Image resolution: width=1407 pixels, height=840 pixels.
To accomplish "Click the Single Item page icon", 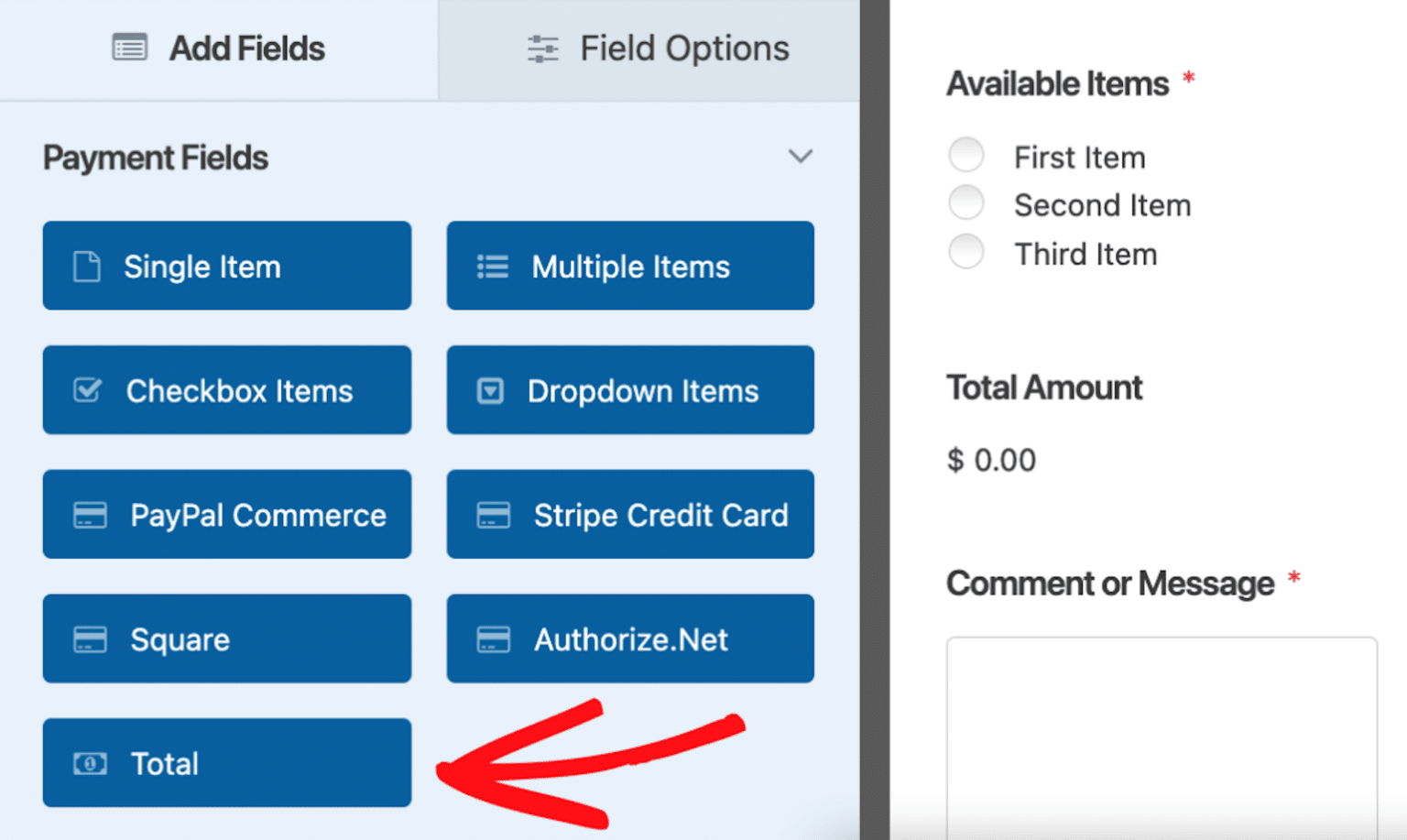I will 85,266.
